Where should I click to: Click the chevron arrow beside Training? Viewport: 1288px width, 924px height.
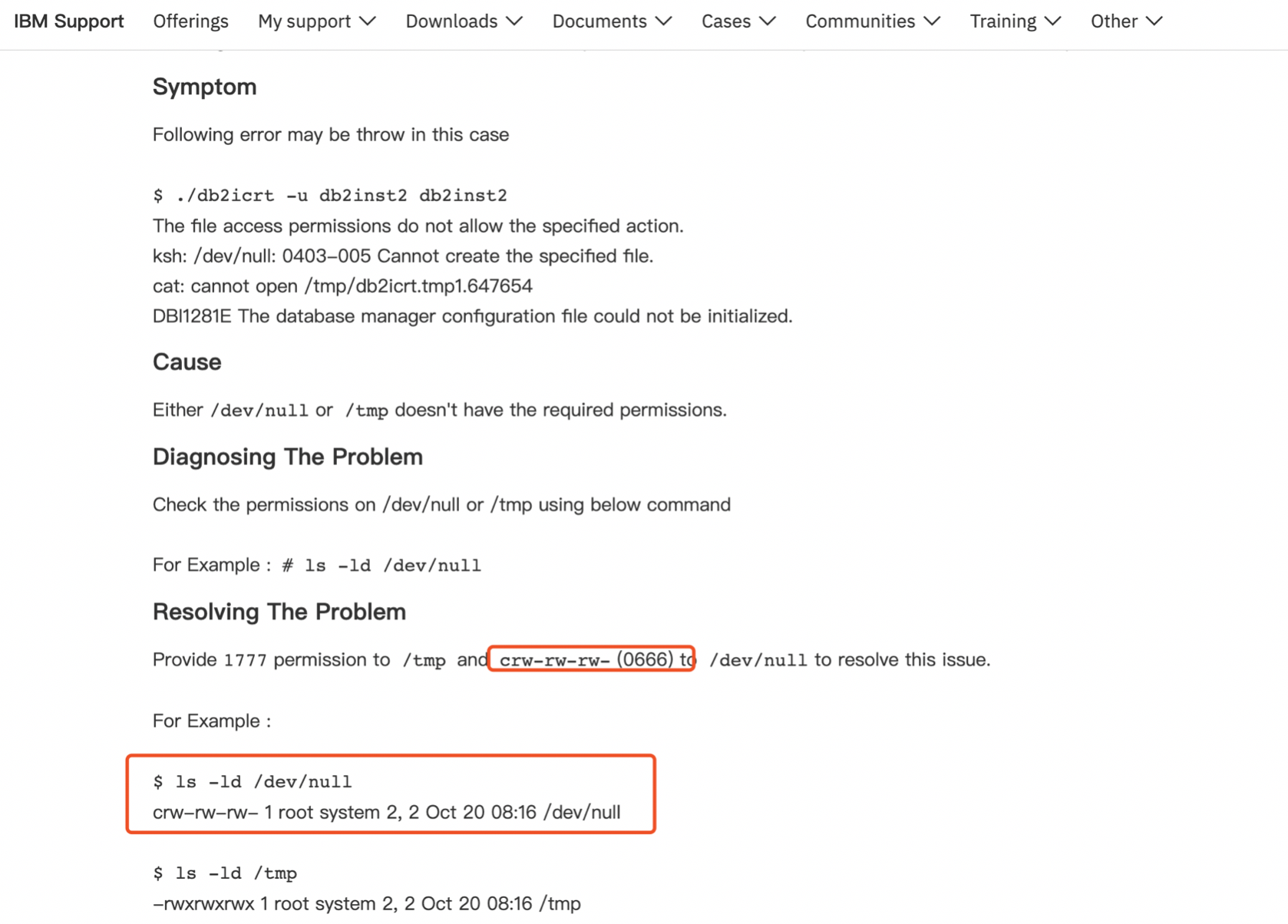coord(1053,21)
